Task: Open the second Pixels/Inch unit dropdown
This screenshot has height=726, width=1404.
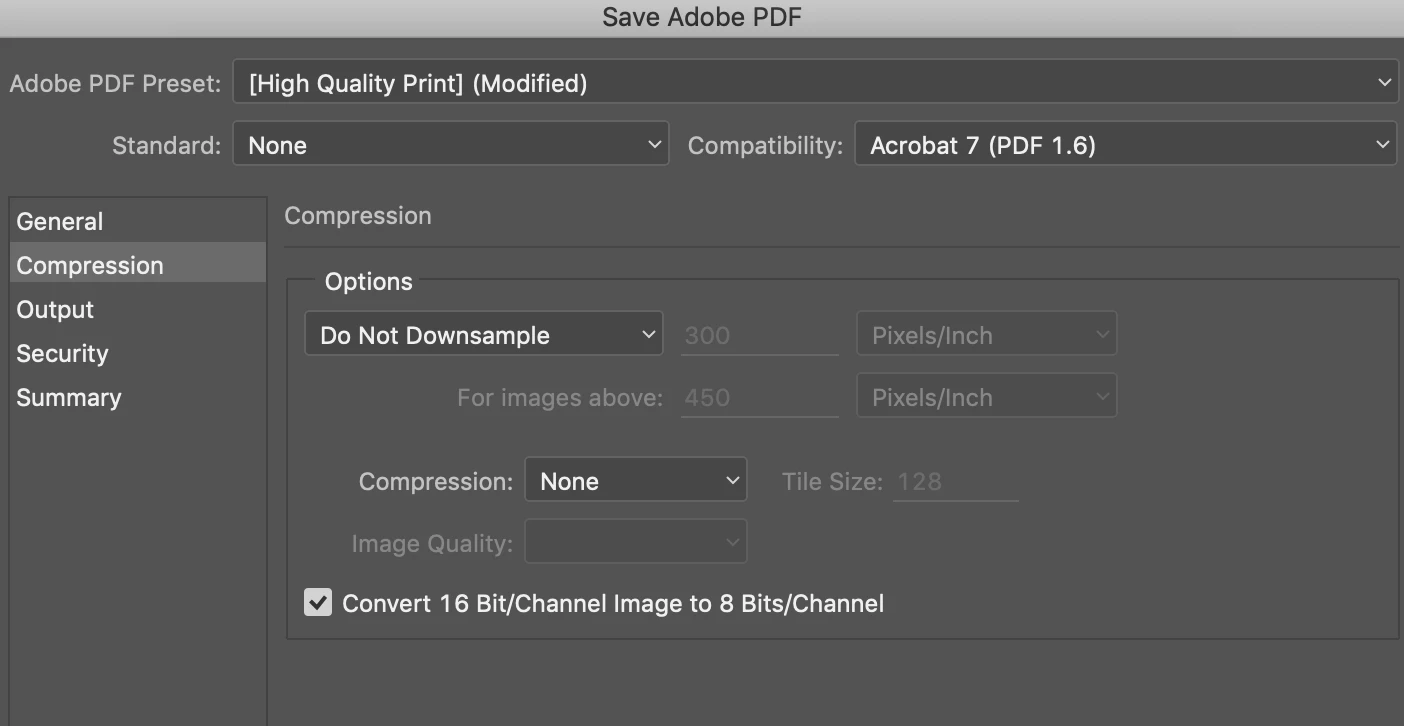Action: pyautogui.click(x=986, y=397)
